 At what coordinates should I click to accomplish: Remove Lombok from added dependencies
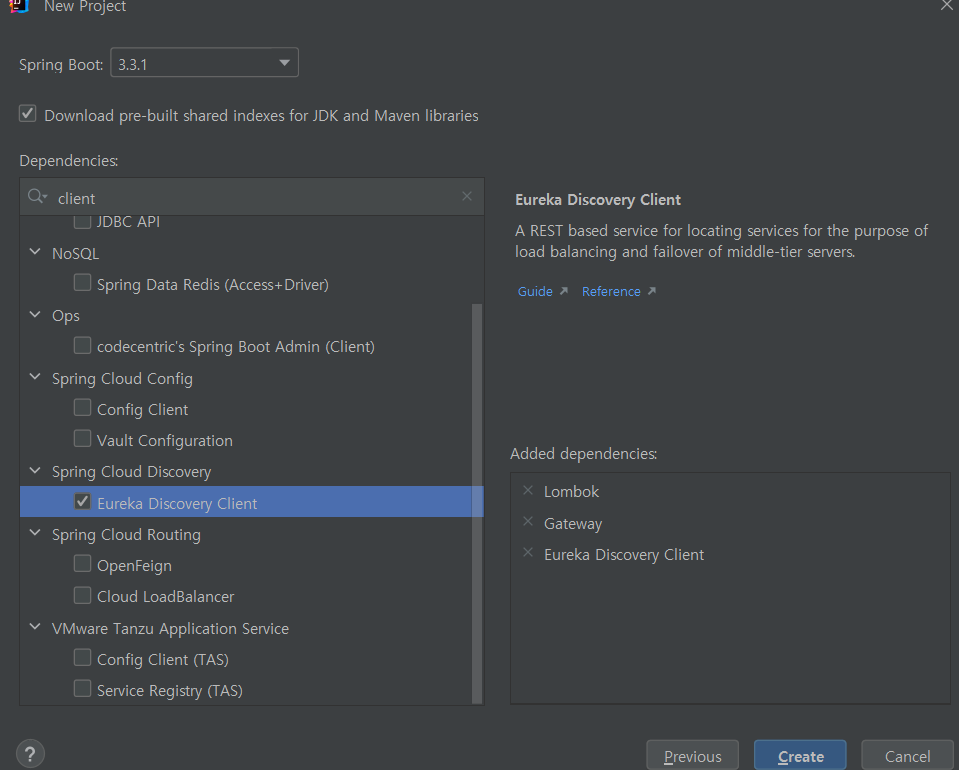pos(528,491)
